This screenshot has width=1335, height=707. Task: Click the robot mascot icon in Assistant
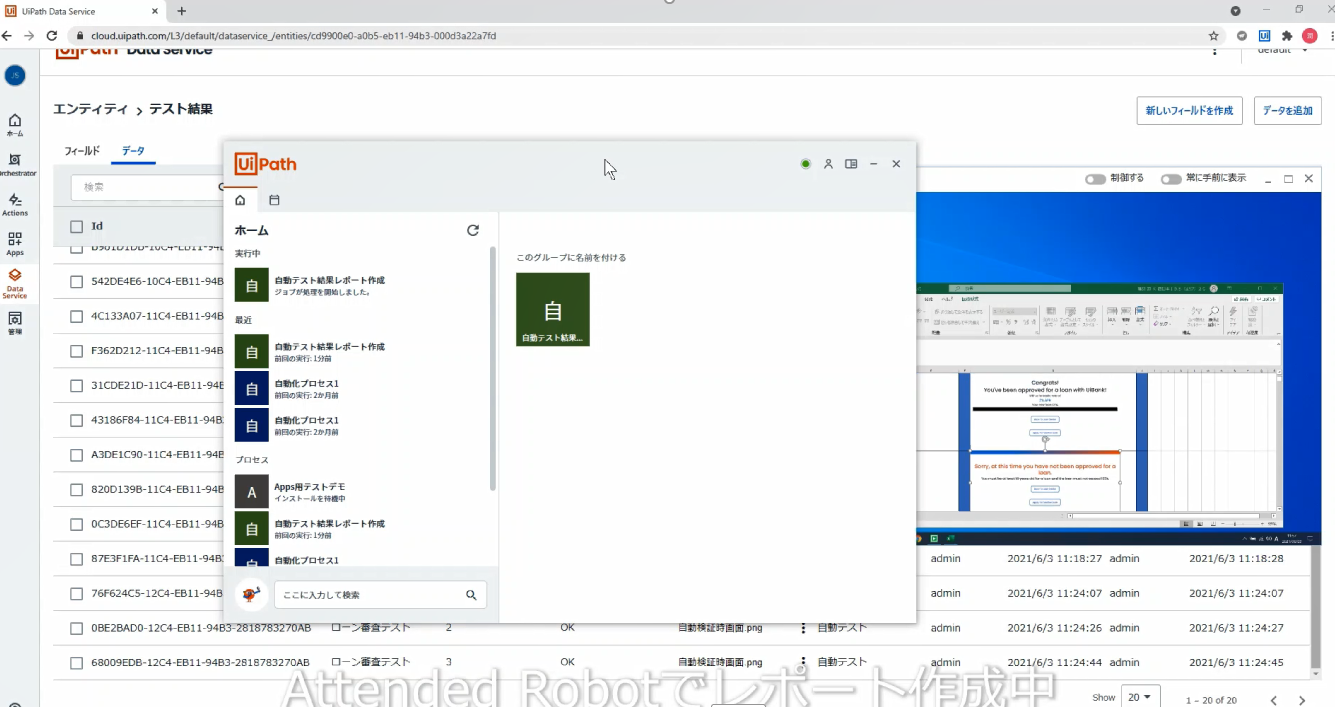click(x=252, y=594)
